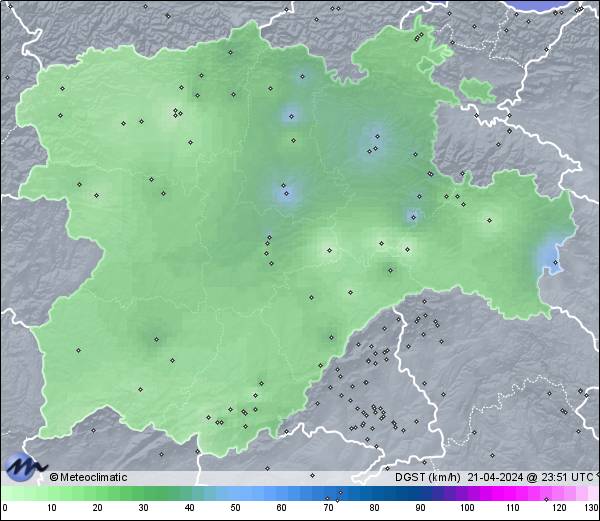
Task: Click the 80 label on the scale
Action: (x=374, y=508)
